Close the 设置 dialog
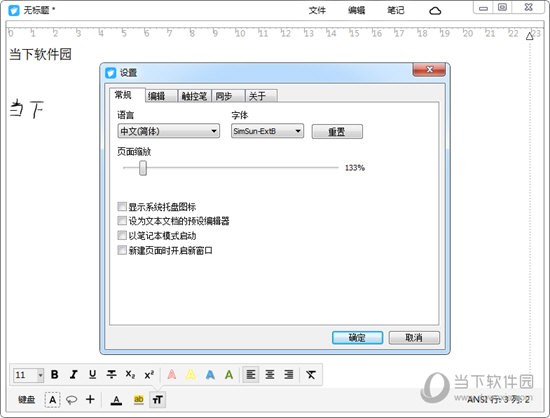Image resolution: width=550 pixels, height=418 pixels. pos(429,69)
